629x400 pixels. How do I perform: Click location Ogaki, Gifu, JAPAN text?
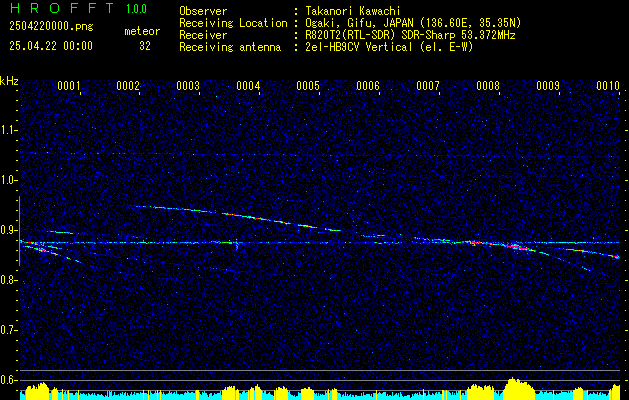click(413, 23)
